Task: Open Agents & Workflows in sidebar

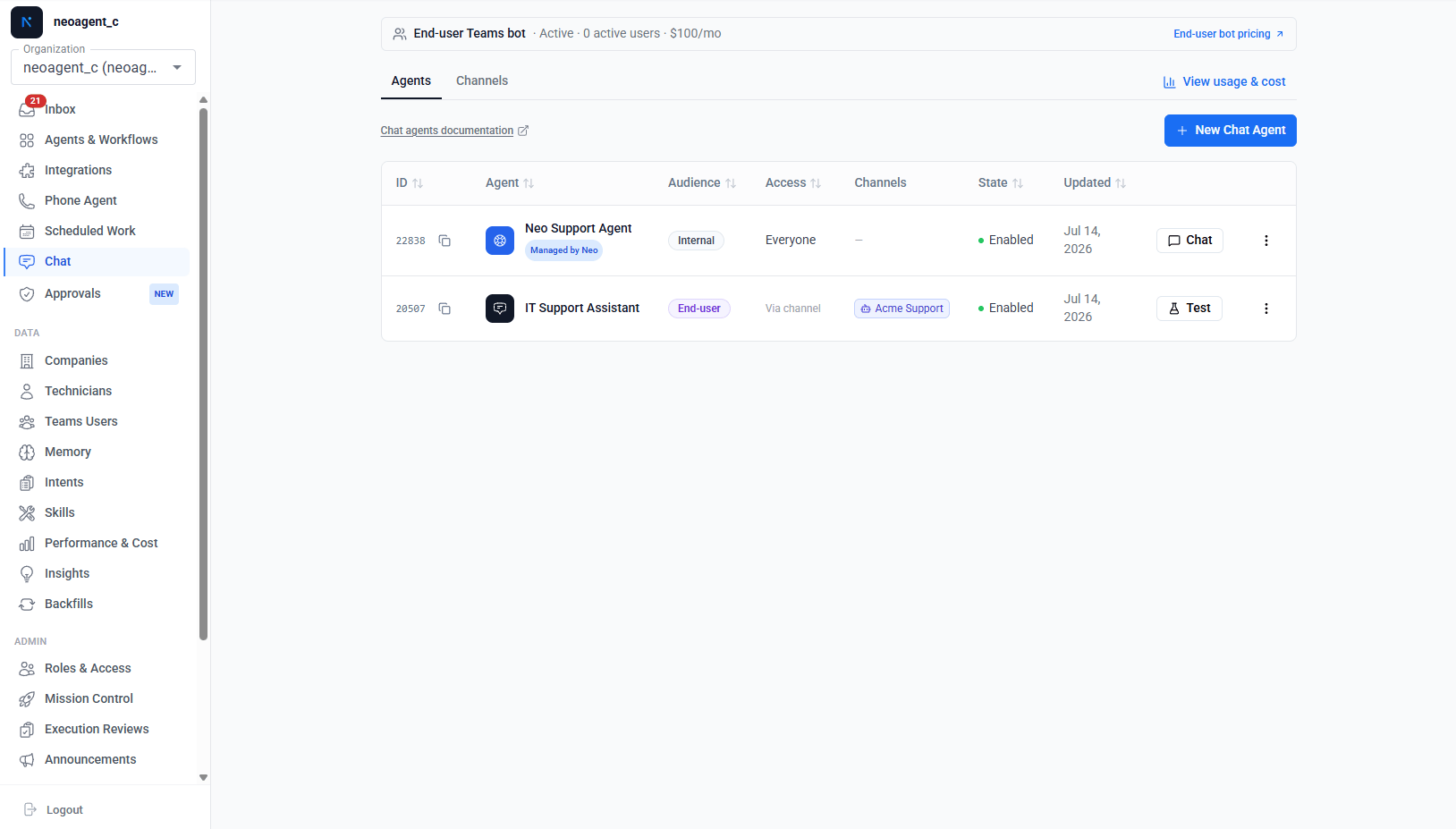Action: [97, 140]
